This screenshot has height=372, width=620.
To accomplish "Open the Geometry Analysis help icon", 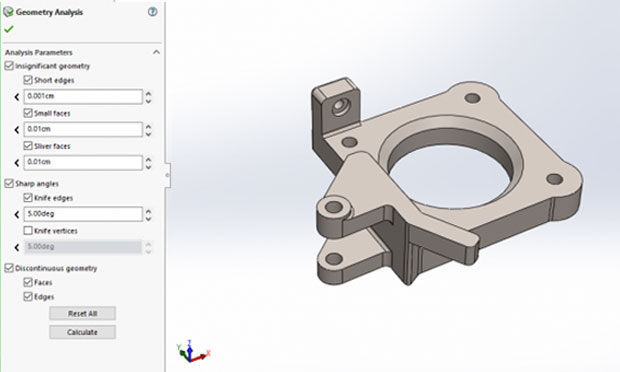I will [x=152, y=12].
